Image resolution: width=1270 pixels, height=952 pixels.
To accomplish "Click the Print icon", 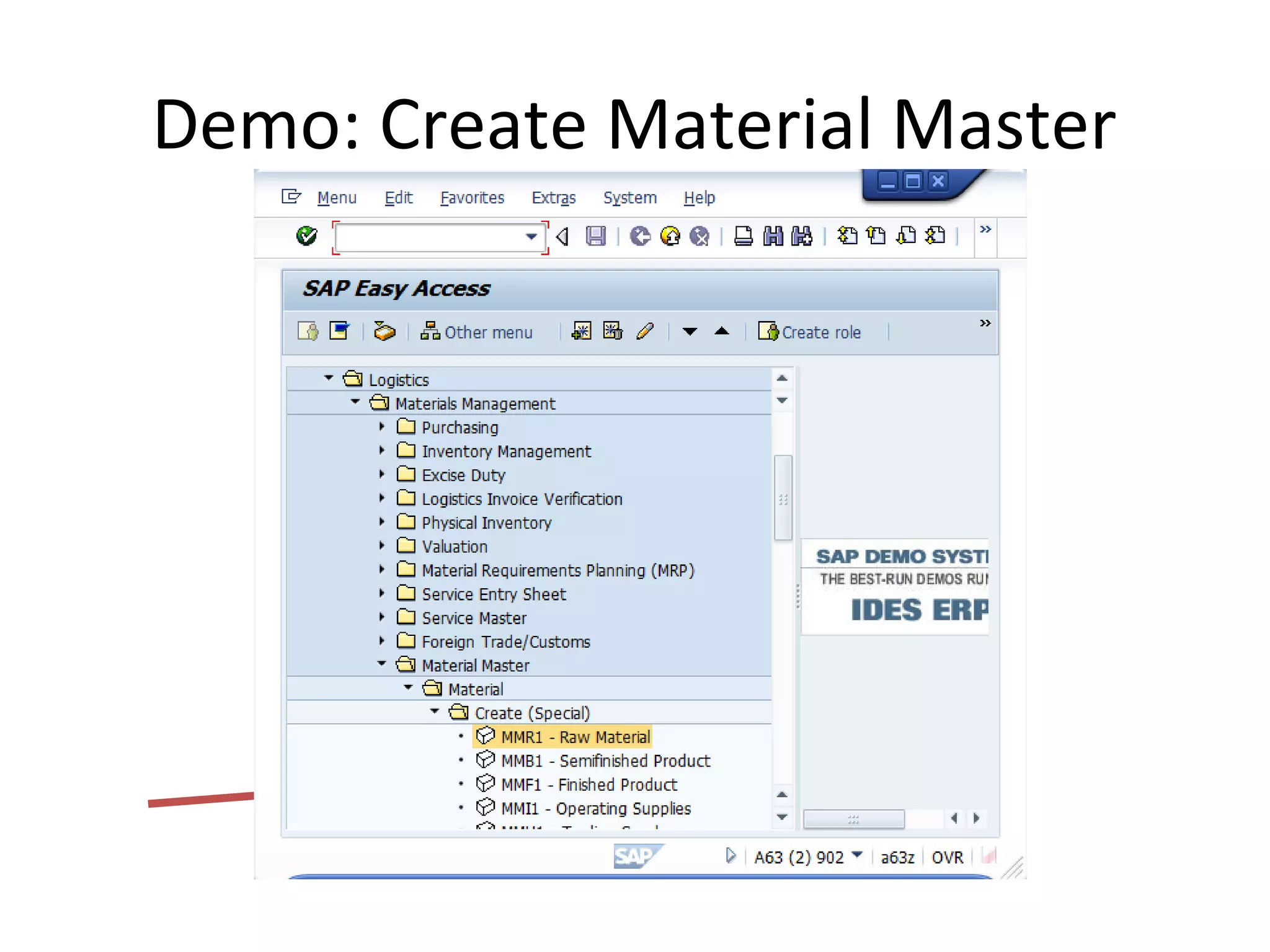I will (x=743, y=236).
